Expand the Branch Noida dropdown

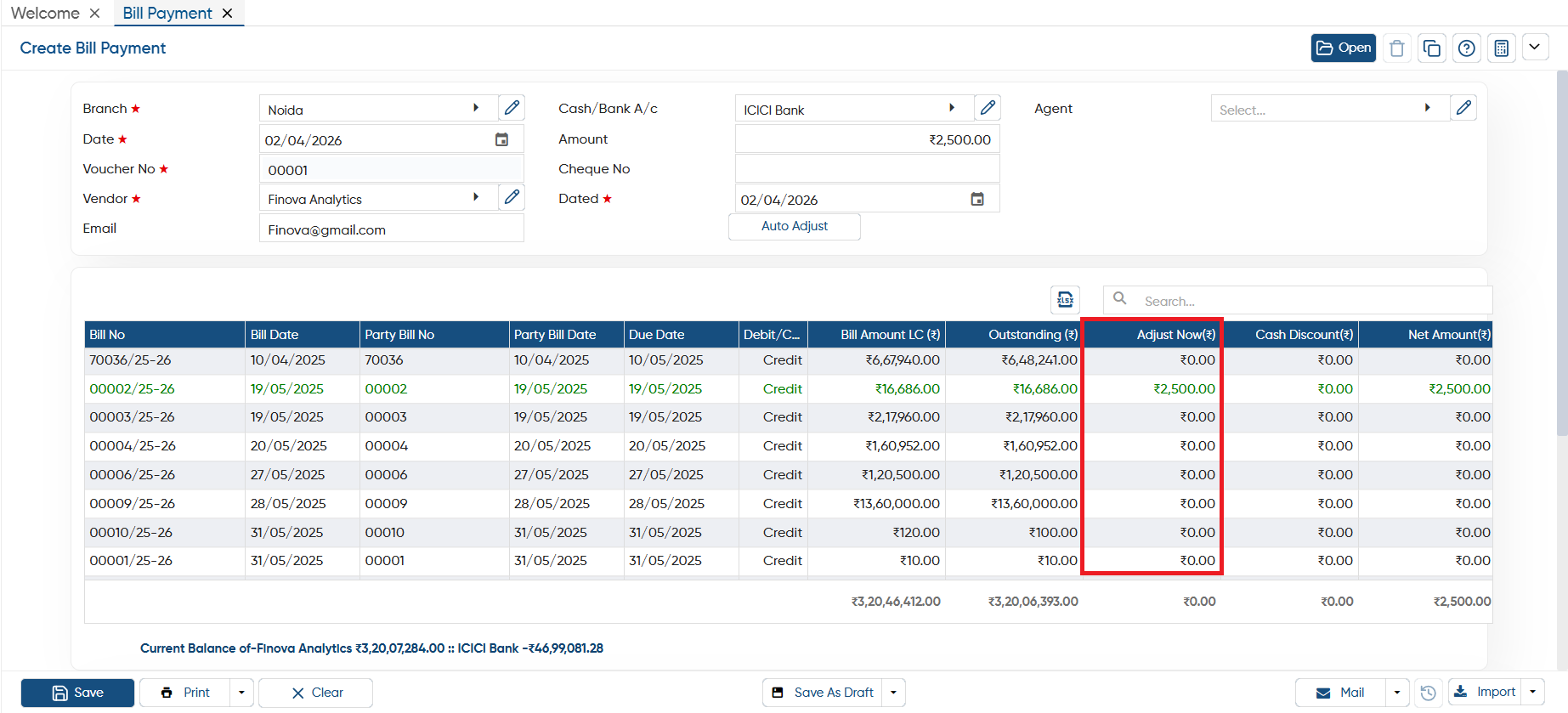pos(476,108)
